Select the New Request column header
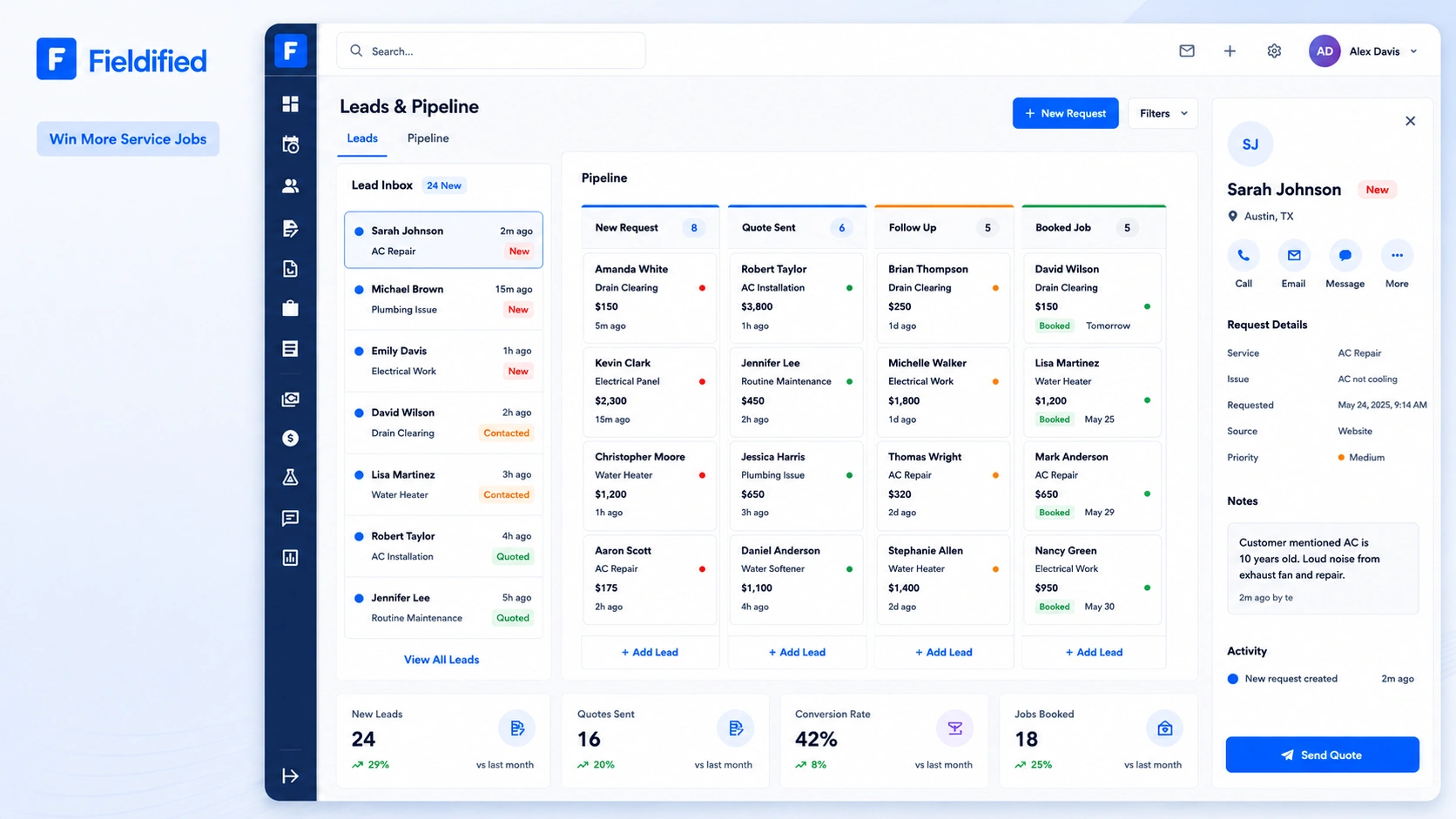 (650, 228)
